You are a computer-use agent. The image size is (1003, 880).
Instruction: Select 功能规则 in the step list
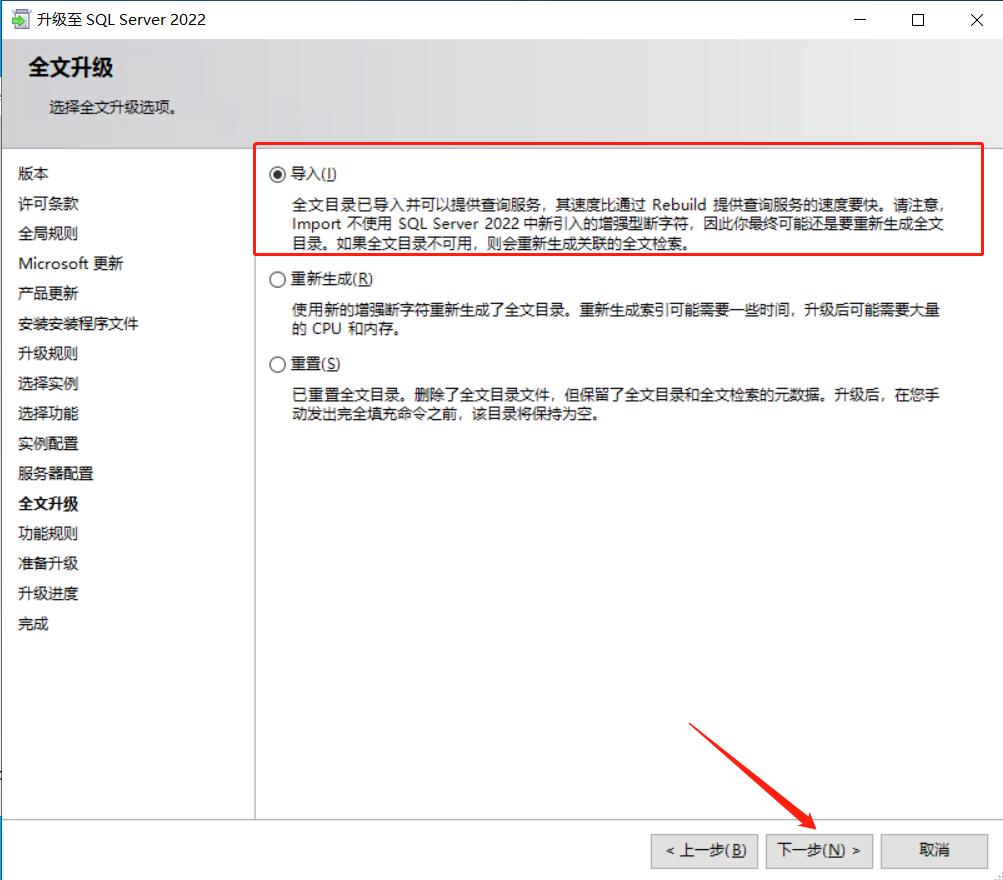tap(48, 533)
